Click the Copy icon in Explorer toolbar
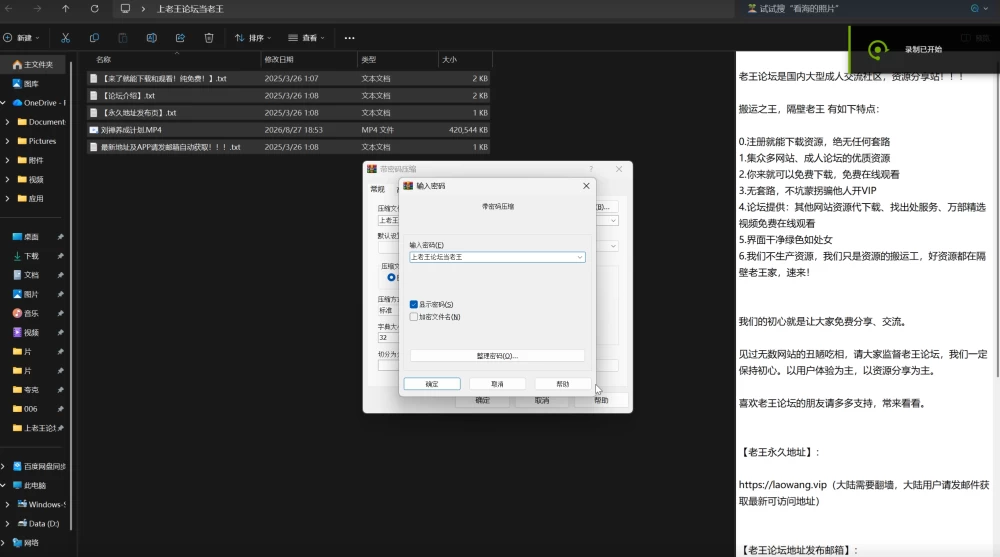This screenshot has width=1000, height=557. pos(94,38)
